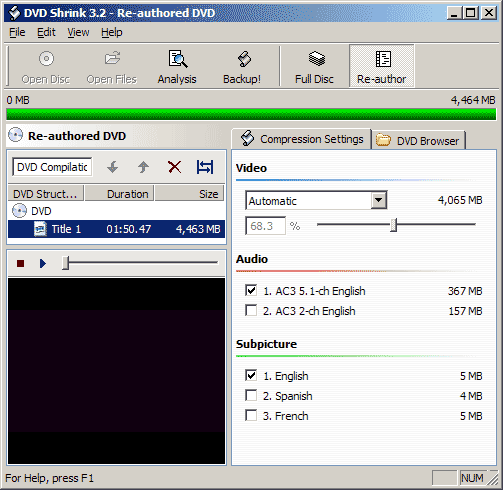Select the Title 1 row
The height and width of the screenshot is (490, 503).
click(116, 229)
